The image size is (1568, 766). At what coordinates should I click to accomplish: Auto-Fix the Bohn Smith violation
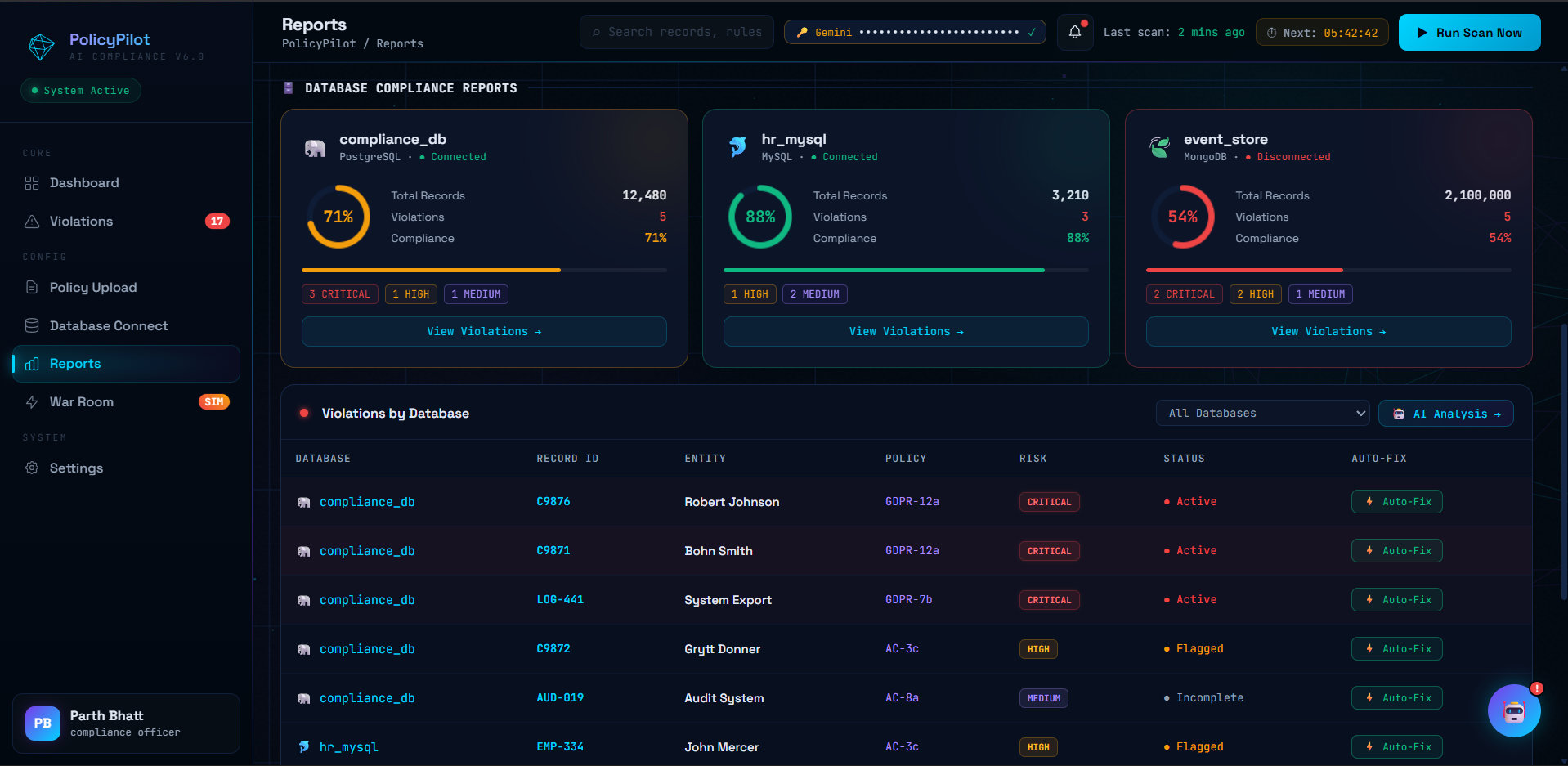[x=1397, y=551]
